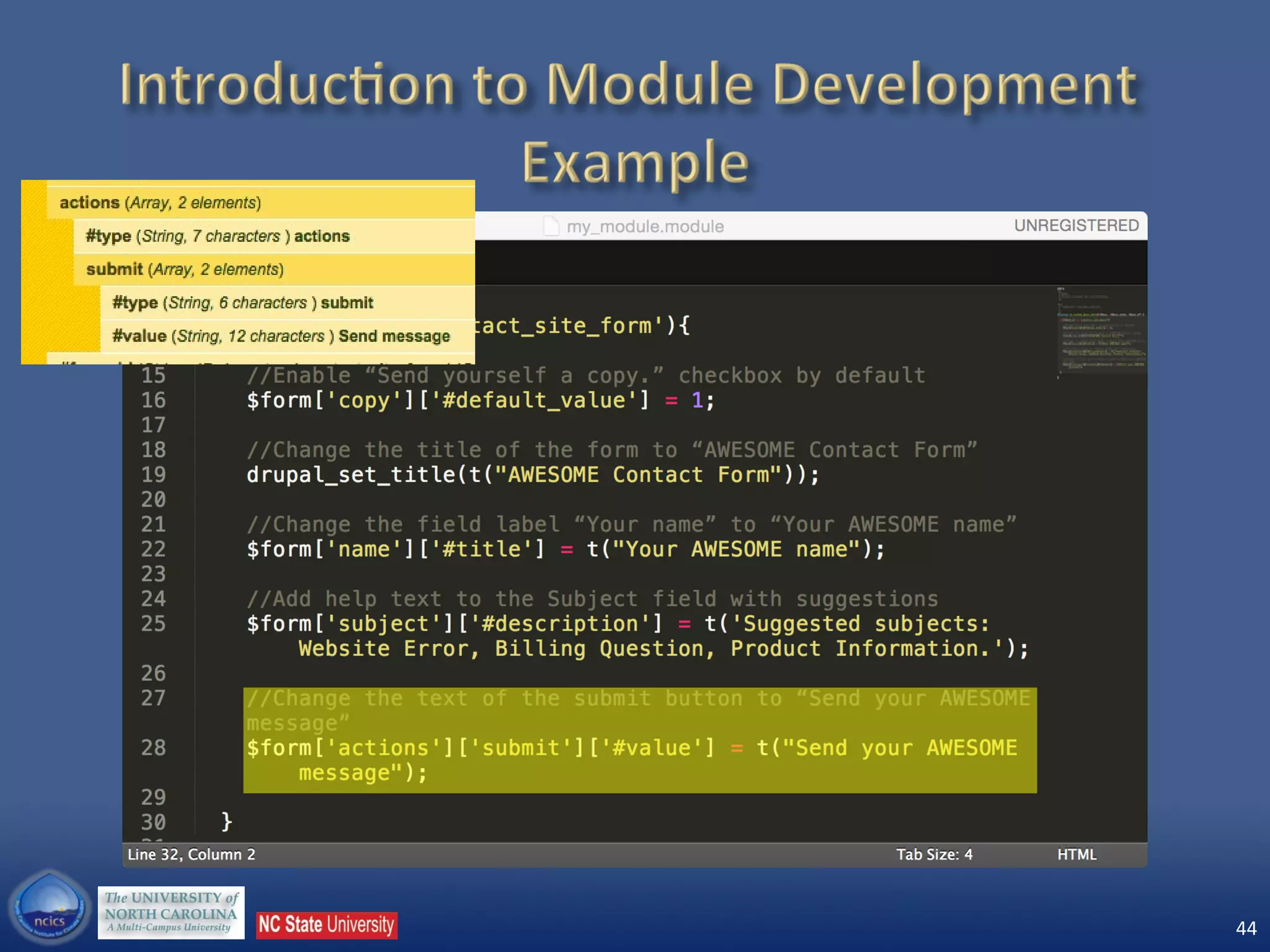Select the #type String submit row
1270x952 pixels.
point(242,303)
